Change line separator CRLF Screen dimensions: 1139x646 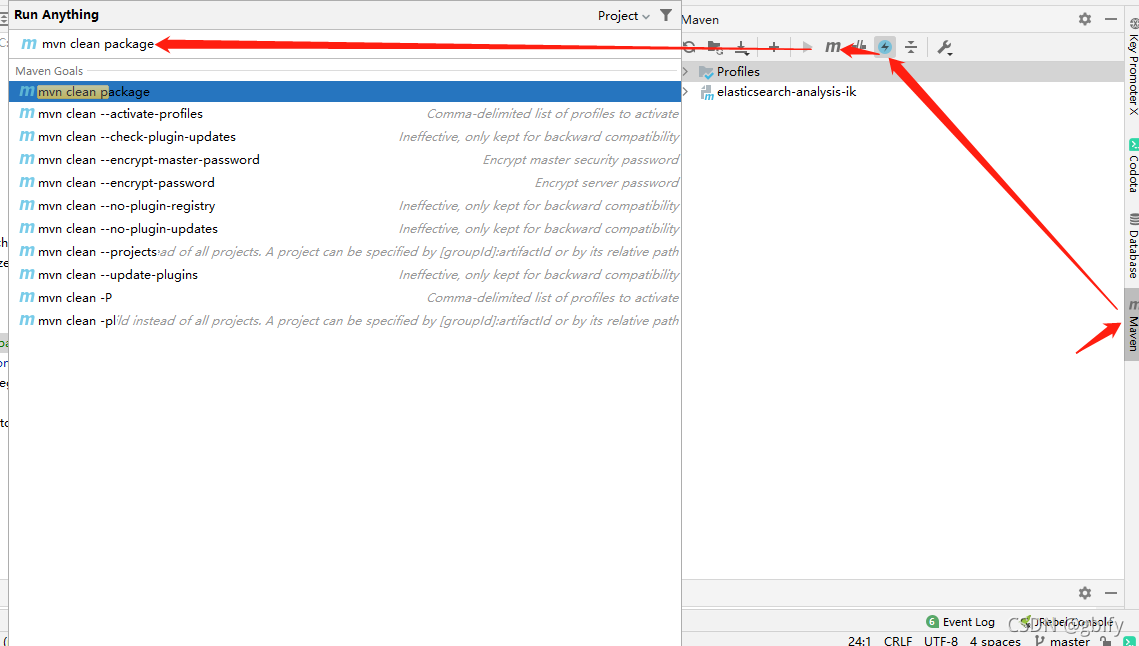898,641
